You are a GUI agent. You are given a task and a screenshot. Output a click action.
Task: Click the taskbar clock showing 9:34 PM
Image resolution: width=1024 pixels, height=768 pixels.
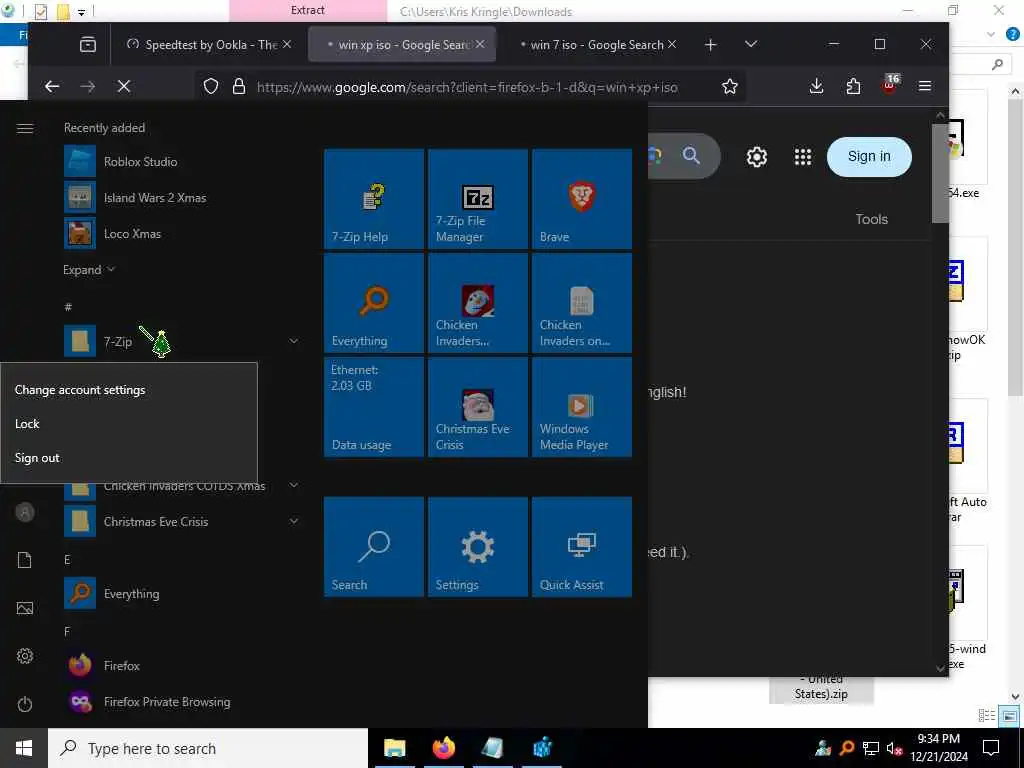point(938,748)
